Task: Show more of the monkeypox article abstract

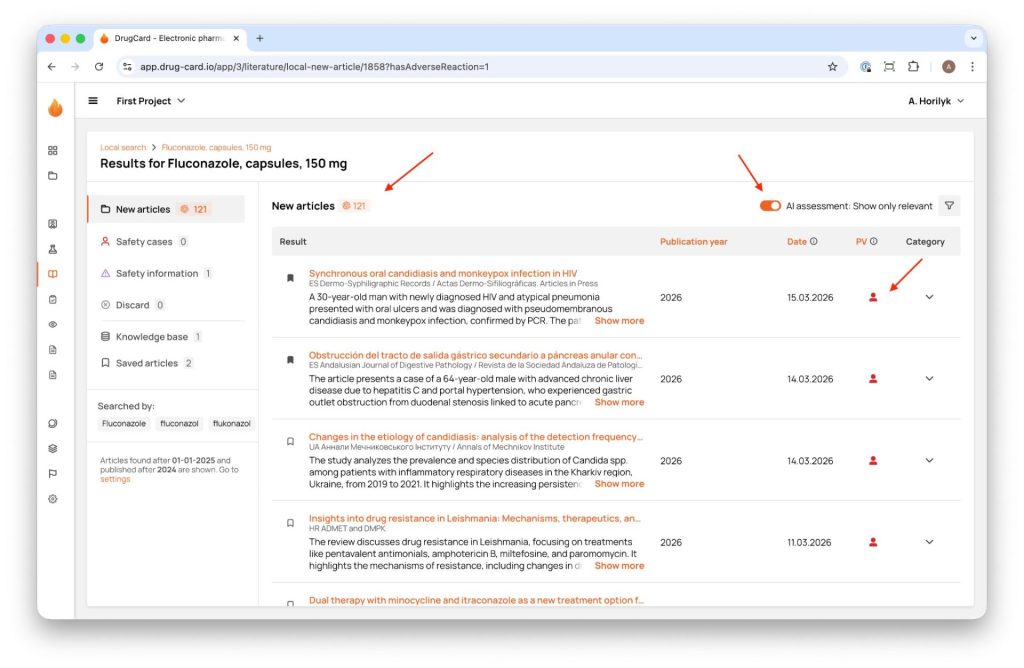Action: [619, 321]
